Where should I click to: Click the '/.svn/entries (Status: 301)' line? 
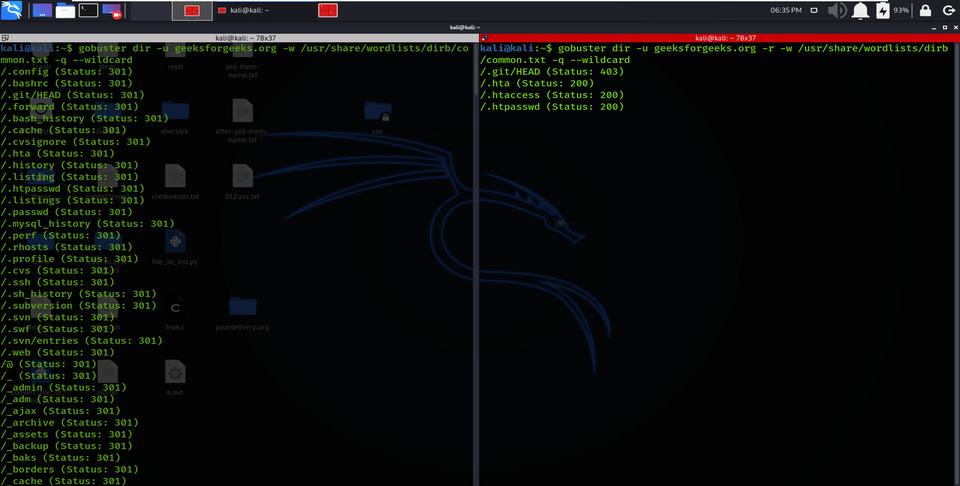81,341
